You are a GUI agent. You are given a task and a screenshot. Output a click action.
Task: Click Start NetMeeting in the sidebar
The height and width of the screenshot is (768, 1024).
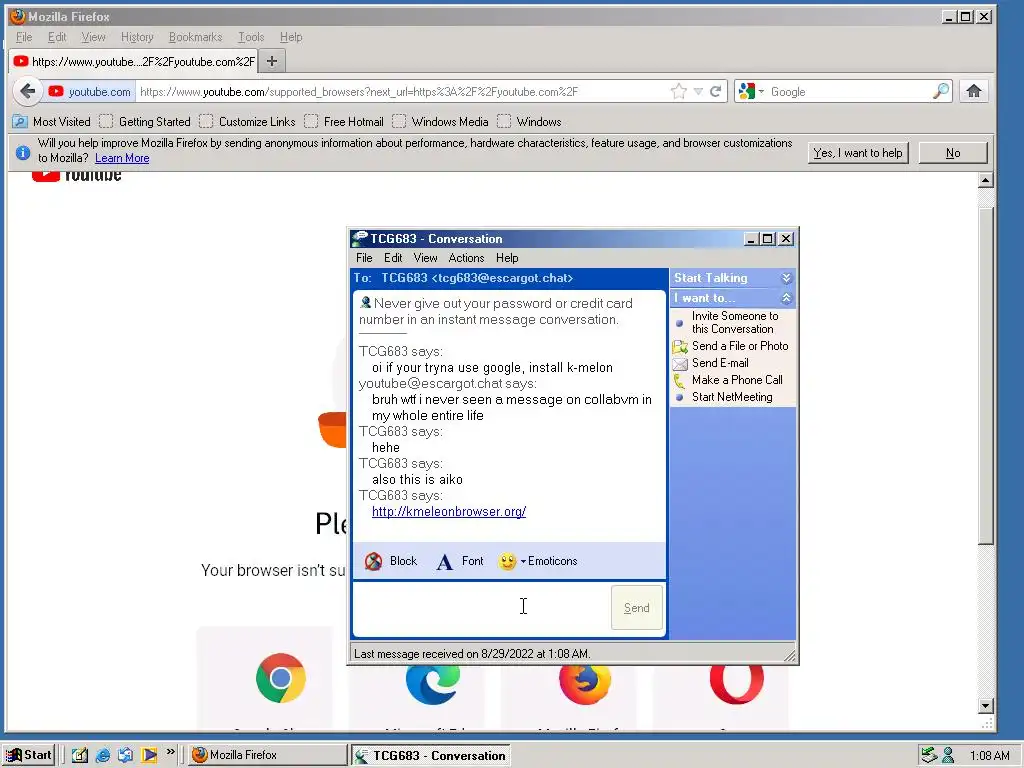732,397
